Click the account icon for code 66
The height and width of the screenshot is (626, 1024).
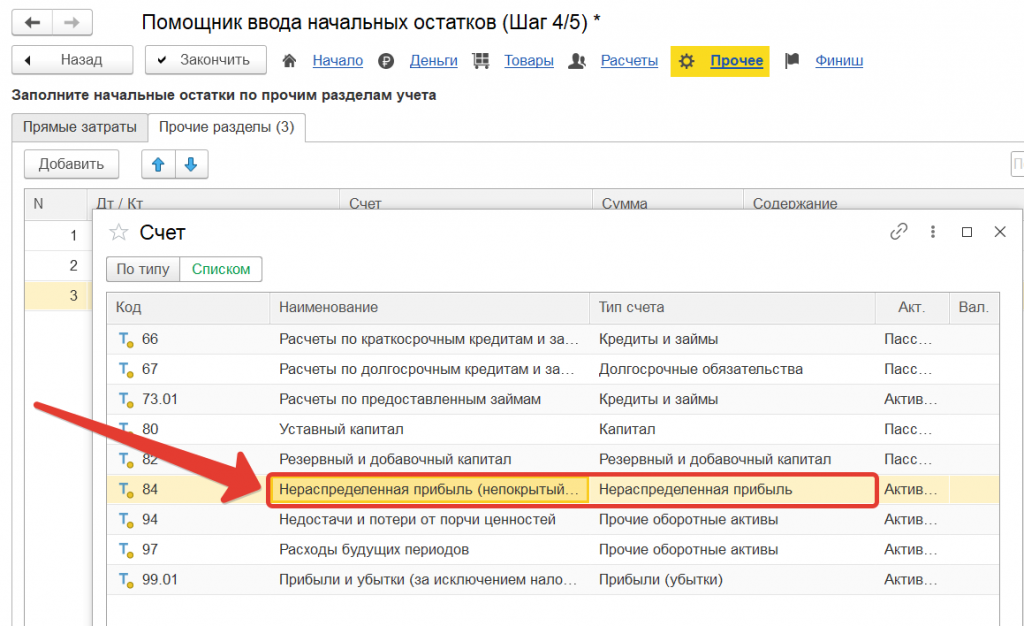click(126, 340)
